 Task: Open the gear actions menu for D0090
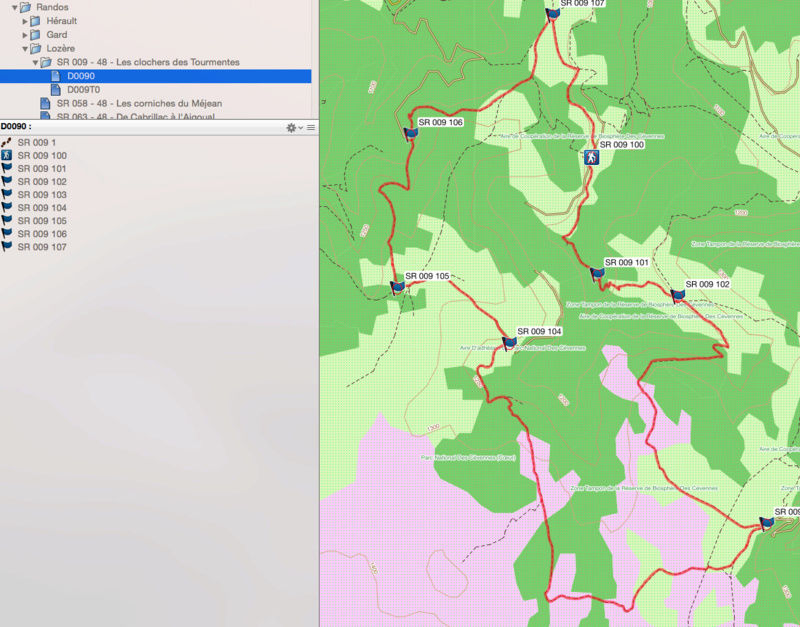(x=294, y=128)
